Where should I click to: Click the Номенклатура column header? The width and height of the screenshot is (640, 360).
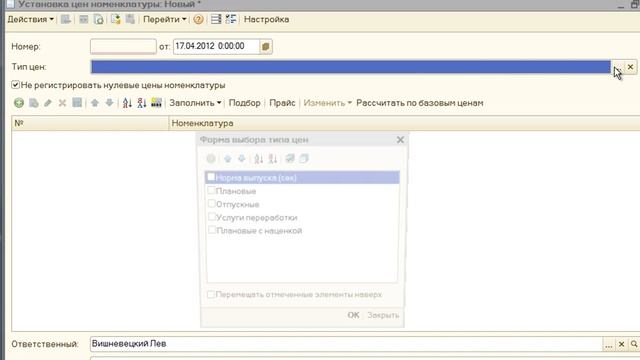404,123
